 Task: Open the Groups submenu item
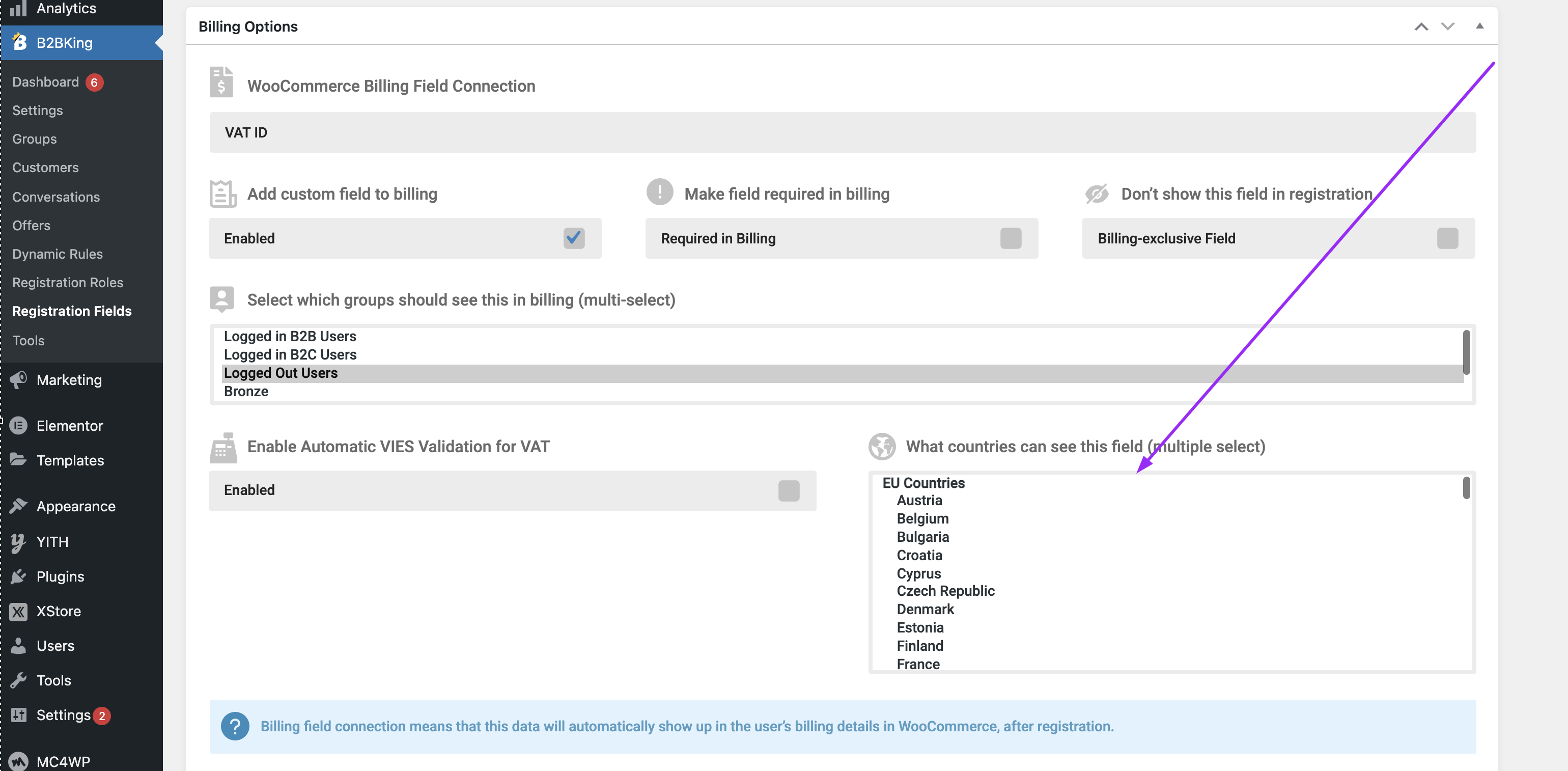(x=34, y=139)
